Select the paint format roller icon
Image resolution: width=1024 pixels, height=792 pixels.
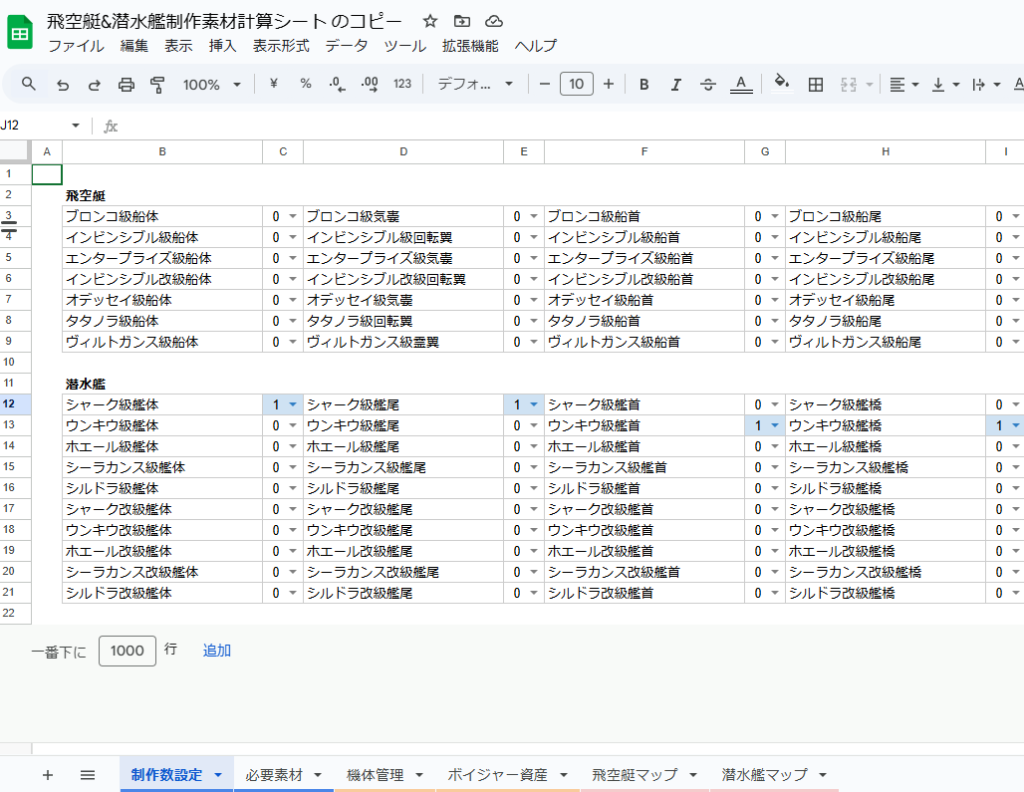157,85
